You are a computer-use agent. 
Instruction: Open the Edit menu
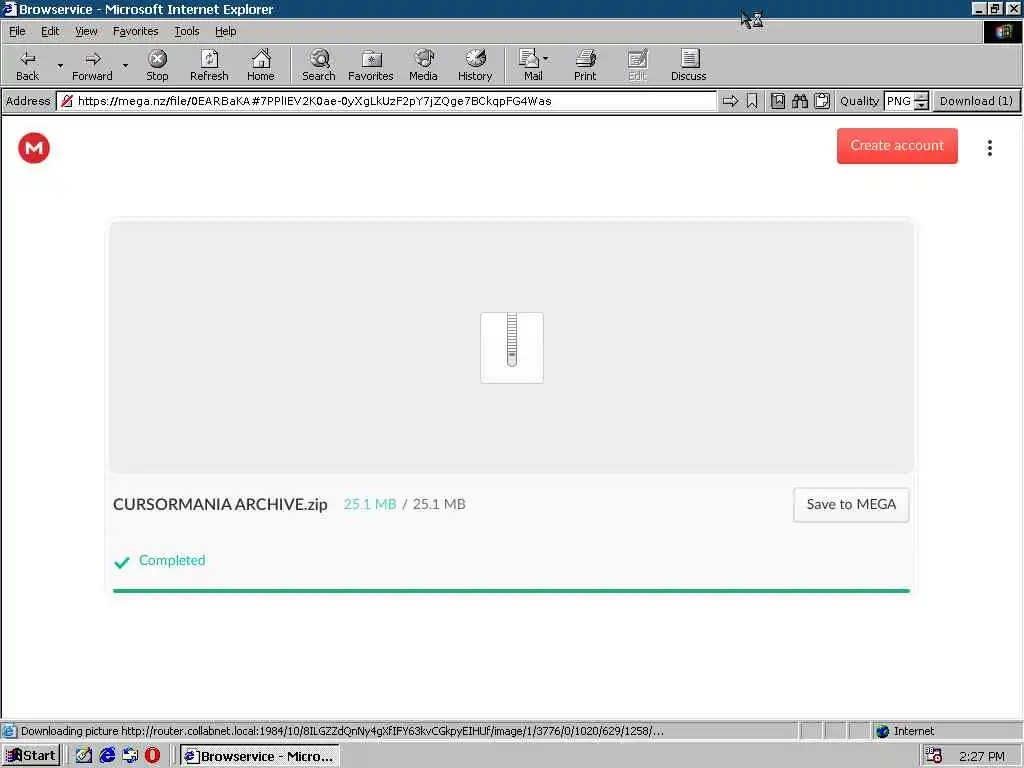pyautogui.click(x=50, y=31)
